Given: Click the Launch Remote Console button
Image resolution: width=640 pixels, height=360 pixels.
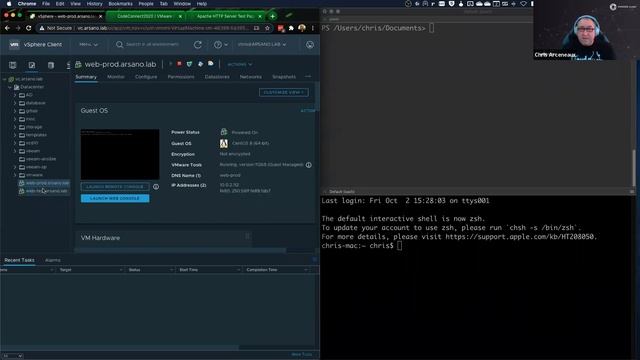Looking at the screenshot, I should tap(115, 187).
